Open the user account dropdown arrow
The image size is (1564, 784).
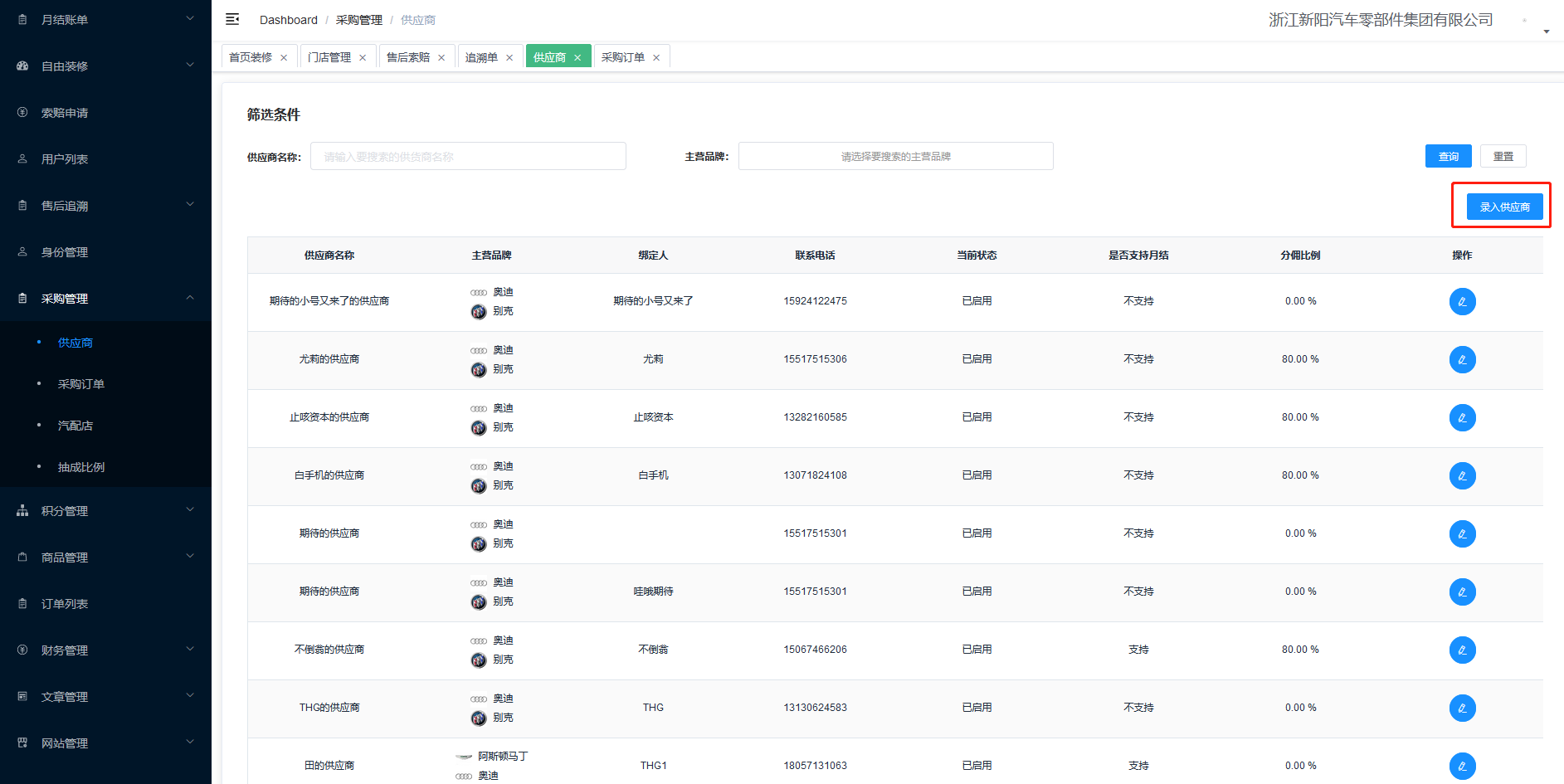click(x=1547, y=32)
